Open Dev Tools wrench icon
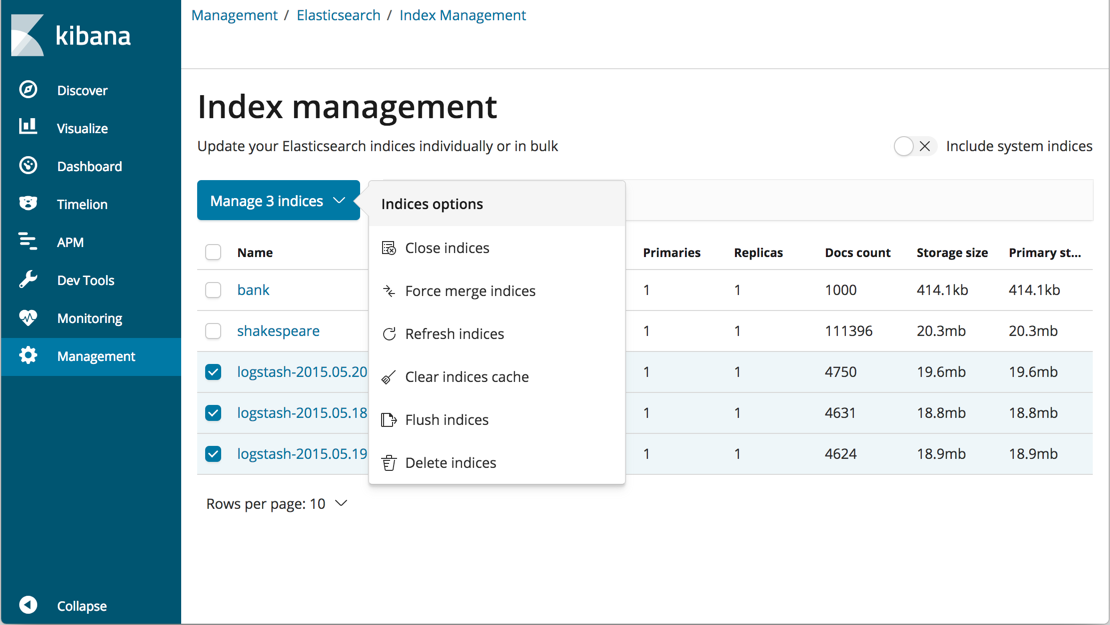Viewport: 1110px width, 625px height. (28, 279)
